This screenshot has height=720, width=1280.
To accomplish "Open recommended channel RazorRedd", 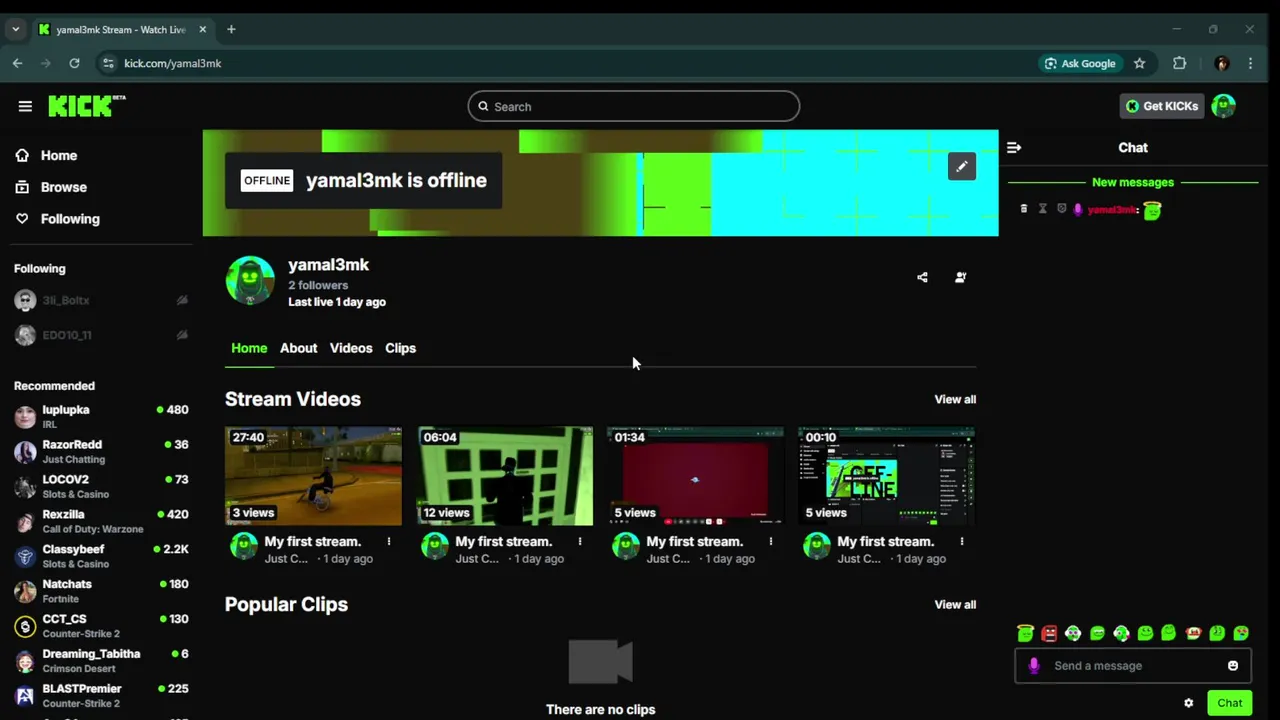I will point(101,451).
